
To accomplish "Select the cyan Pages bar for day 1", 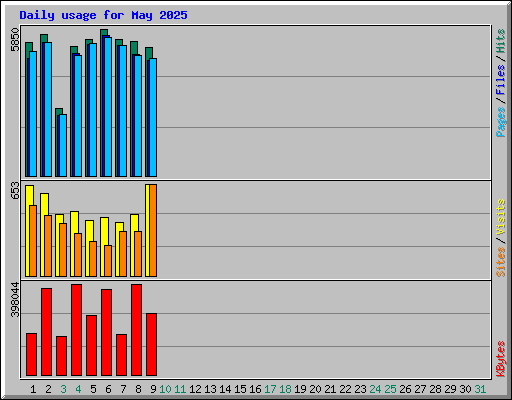I will coord(33,114).
